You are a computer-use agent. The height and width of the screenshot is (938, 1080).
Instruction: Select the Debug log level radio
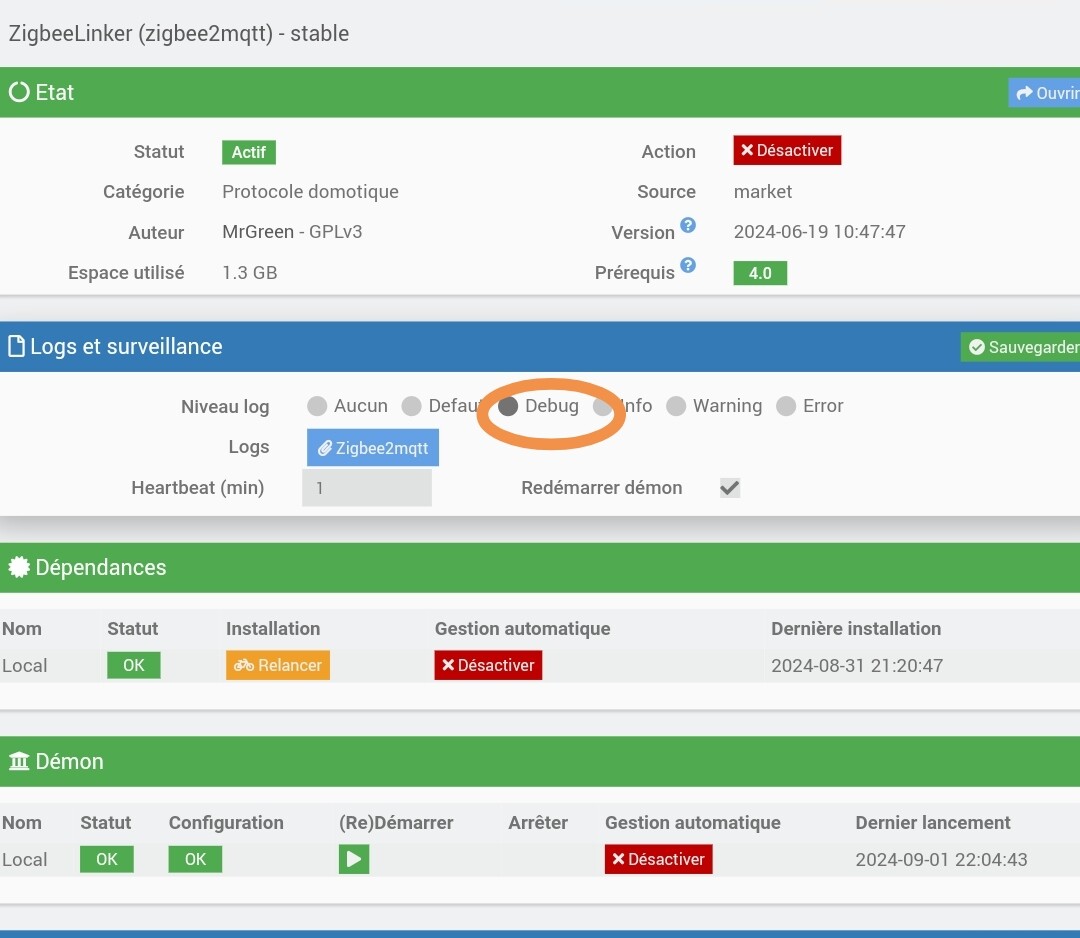pos(508,406)
